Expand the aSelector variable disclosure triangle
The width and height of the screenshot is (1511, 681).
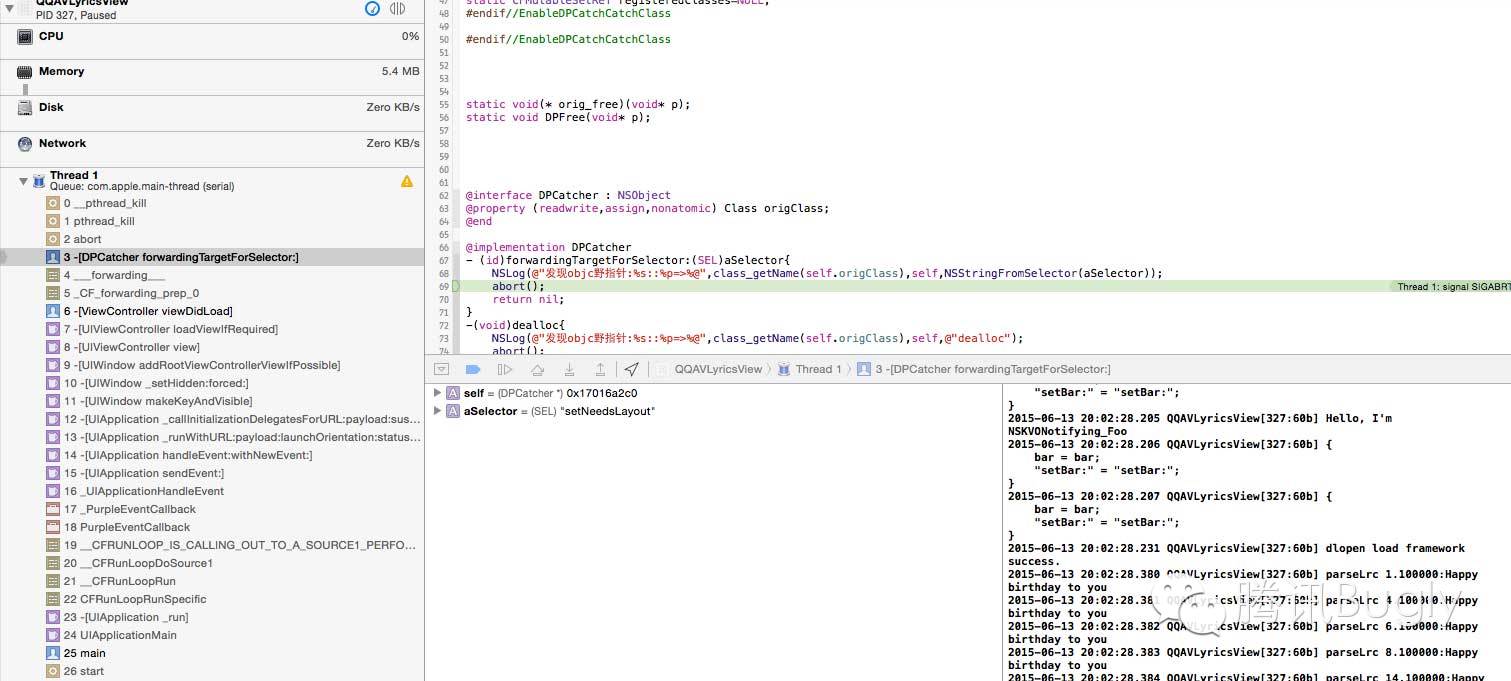tap(437, 411)
